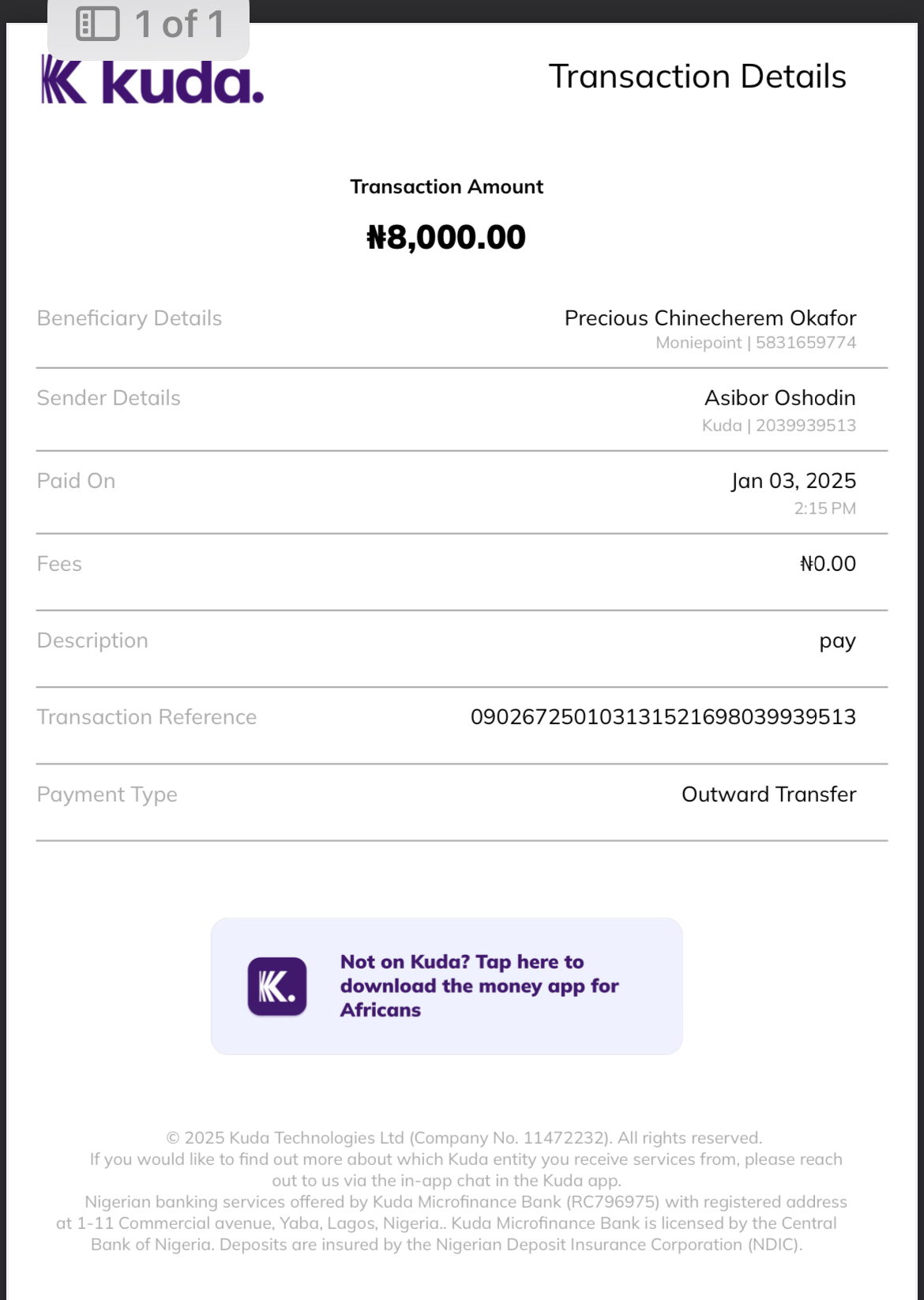Click the "Beneficiary Details" row label
This screenshot has height=1300, width=924.
(x=130, y=318)
